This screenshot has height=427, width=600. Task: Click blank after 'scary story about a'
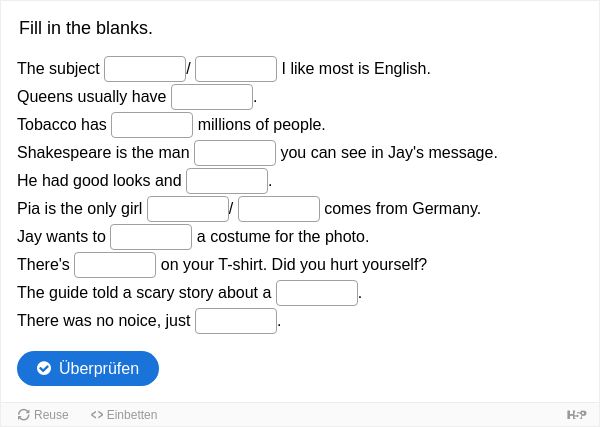click(317, 293)
